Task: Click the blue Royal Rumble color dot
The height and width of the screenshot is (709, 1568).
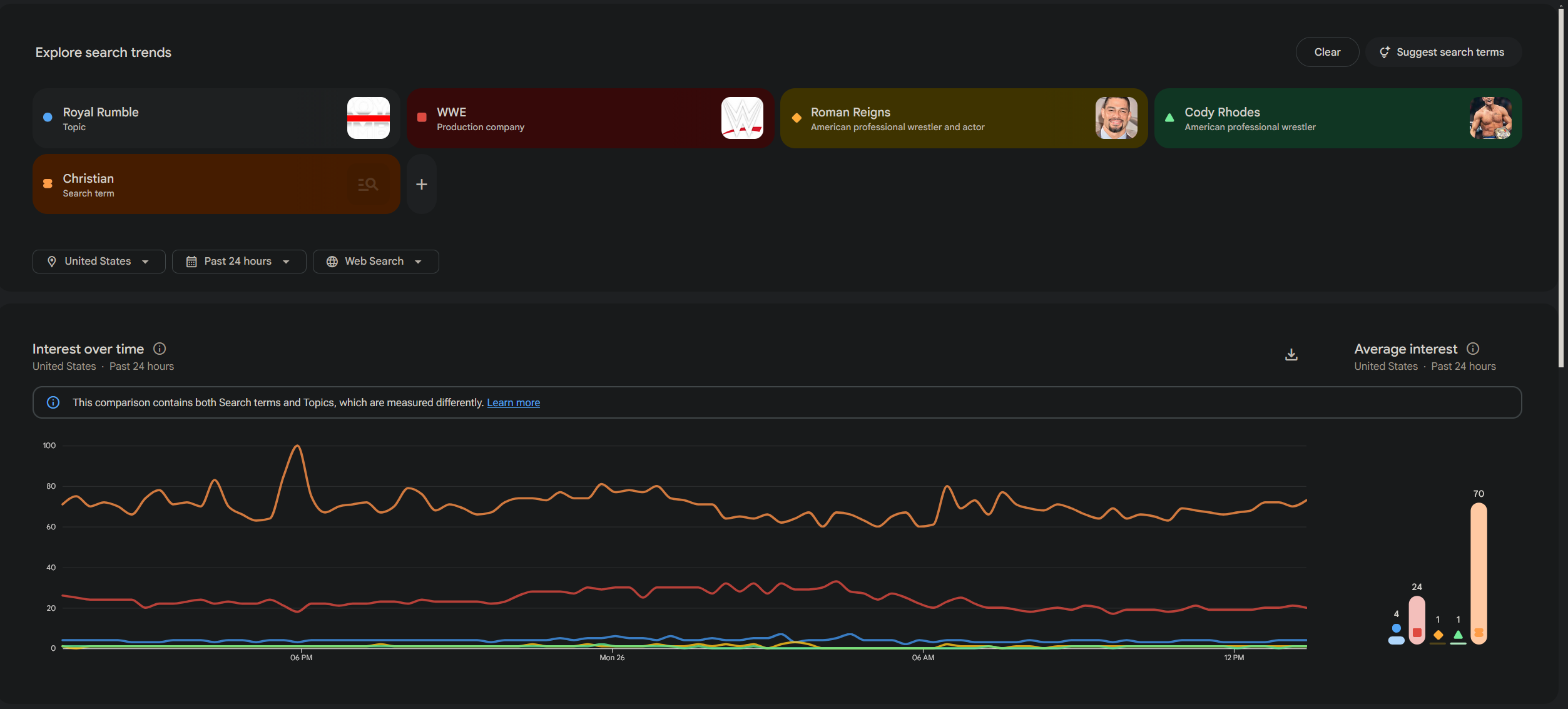Action: [48, 118]
